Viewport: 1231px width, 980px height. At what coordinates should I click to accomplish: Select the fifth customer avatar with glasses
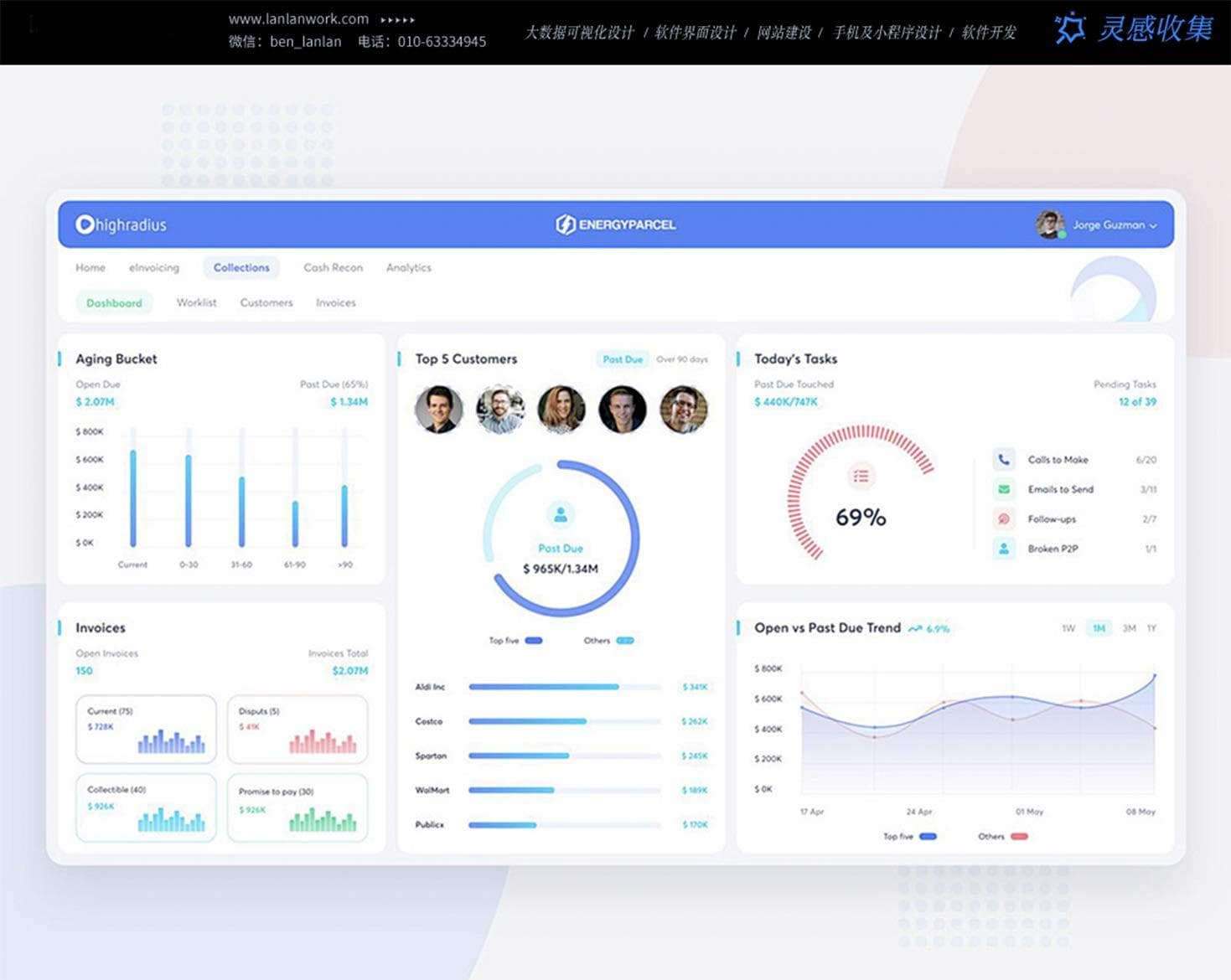point(684,409)
